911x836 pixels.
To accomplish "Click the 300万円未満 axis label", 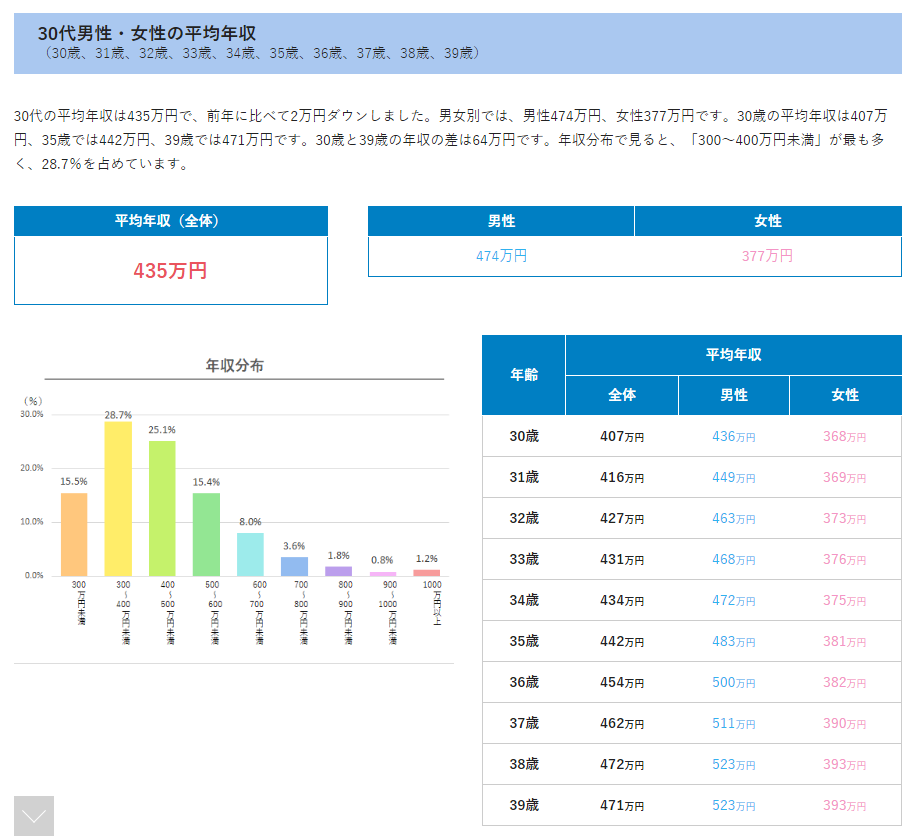I will click(79, 602).
